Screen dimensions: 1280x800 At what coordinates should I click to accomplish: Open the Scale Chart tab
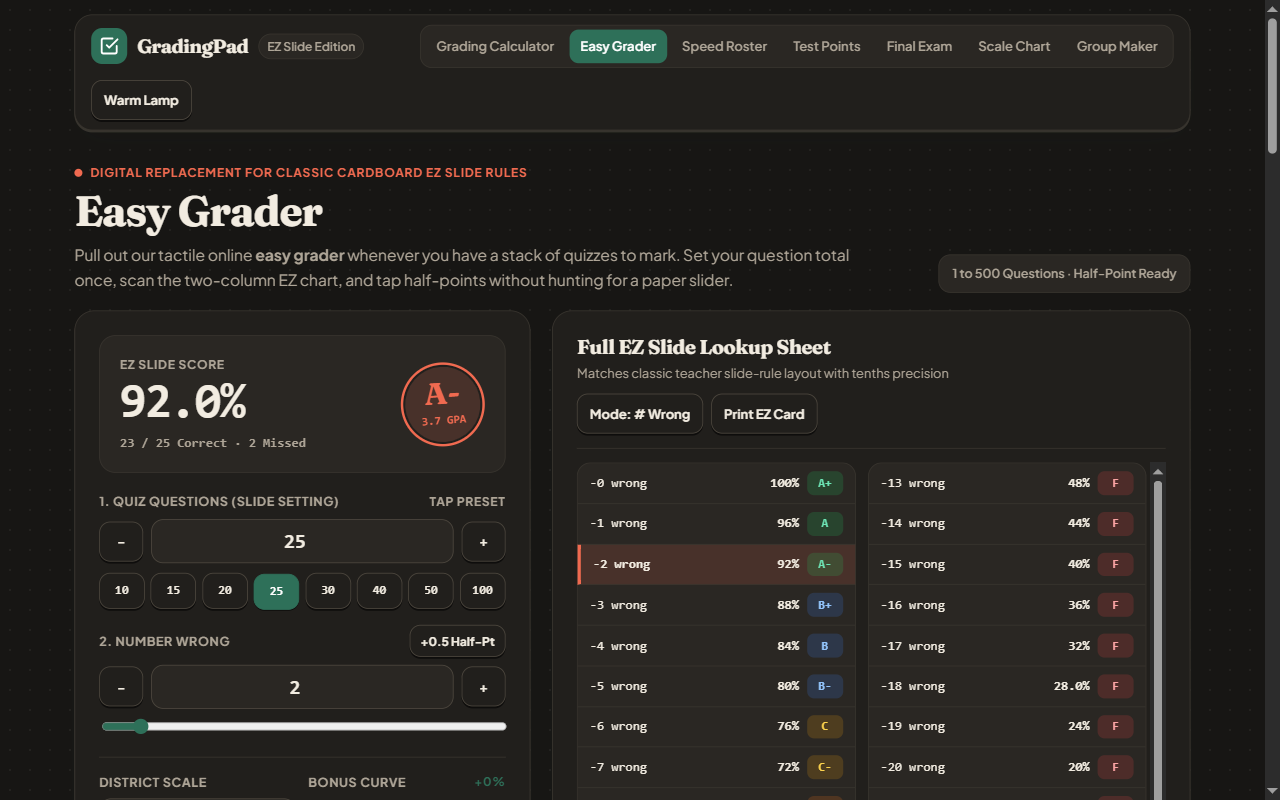(x=1014, y=46)
